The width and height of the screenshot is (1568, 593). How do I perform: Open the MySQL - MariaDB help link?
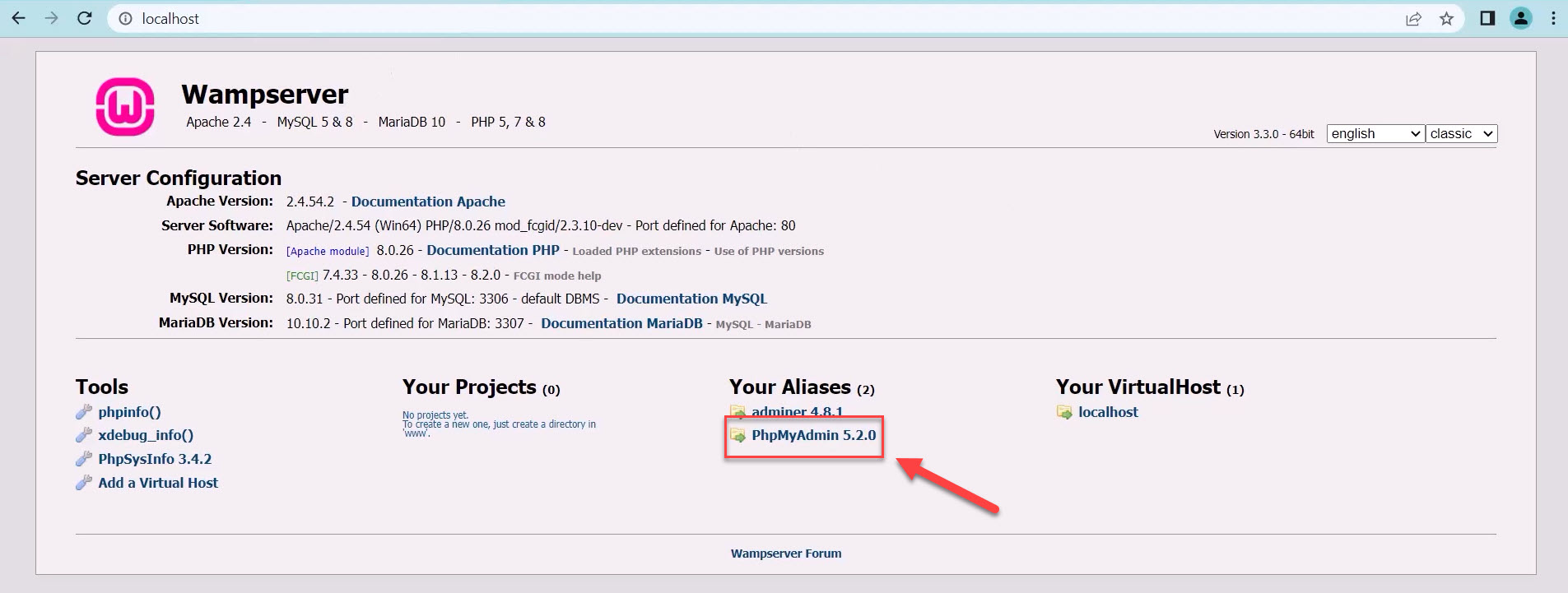pyautogui.click(x=763, y=324)
